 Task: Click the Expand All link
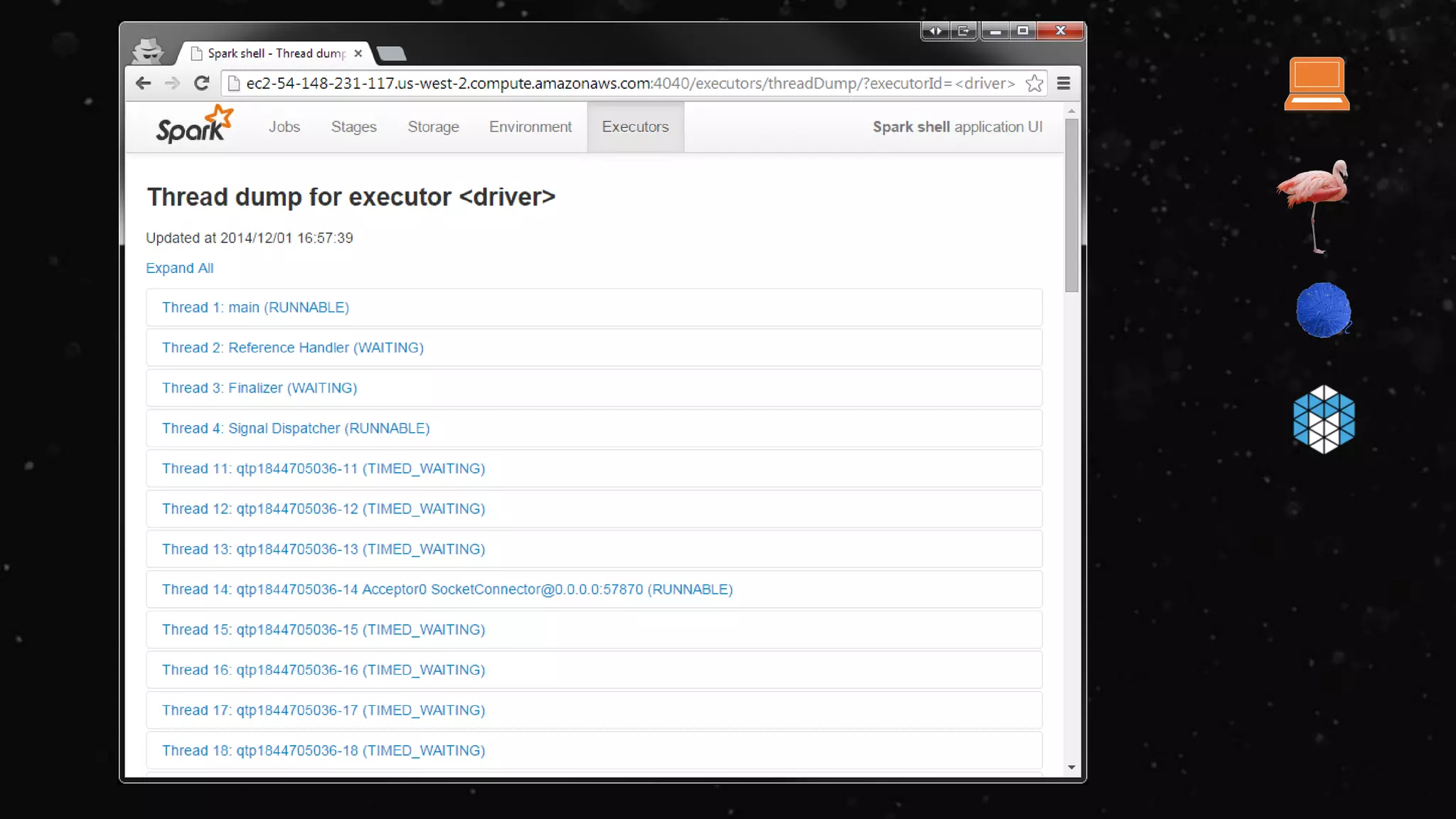179,268
